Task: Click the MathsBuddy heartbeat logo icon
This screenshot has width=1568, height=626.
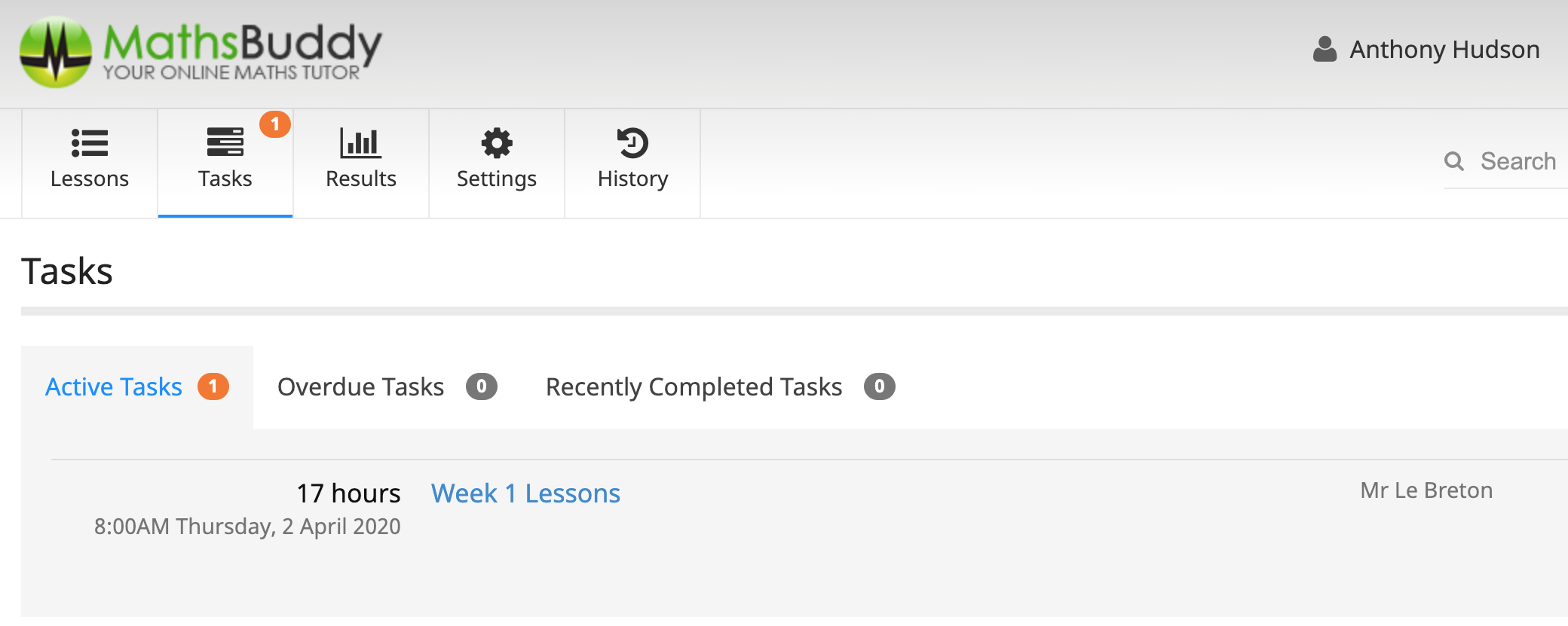Action: click(x=56, y=52)
